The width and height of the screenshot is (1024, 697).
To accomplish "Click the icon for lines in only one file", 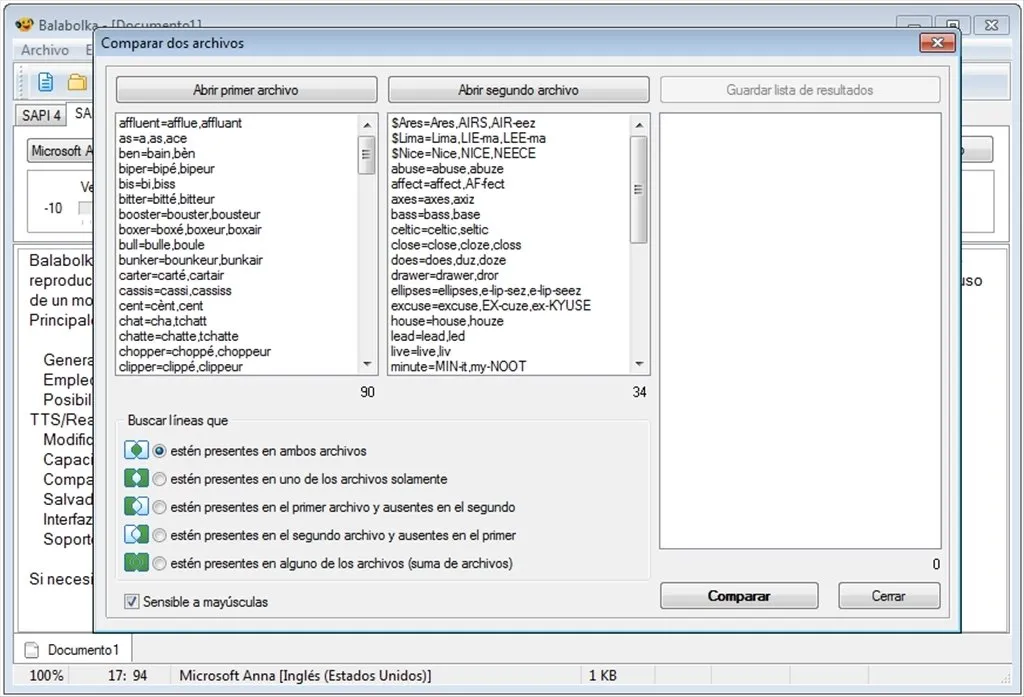I will pyautogui.click(x=136, y=478).
